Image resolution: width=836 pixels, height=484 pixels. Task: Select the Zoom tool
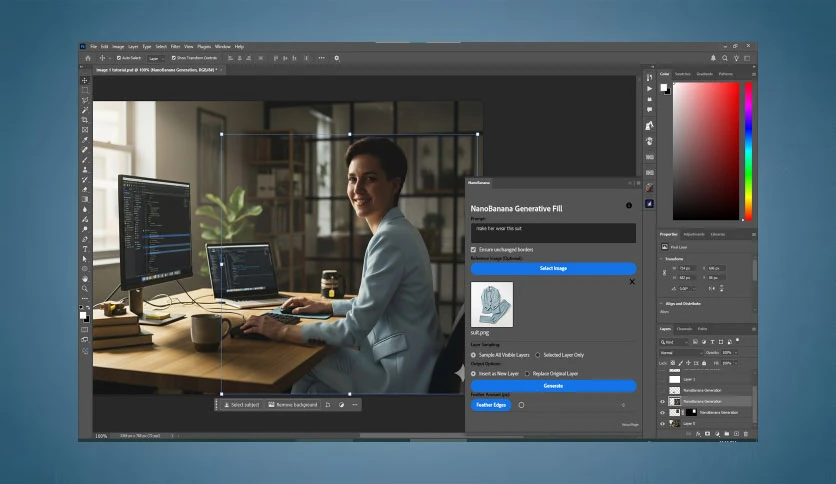click(x=85, y=288)
